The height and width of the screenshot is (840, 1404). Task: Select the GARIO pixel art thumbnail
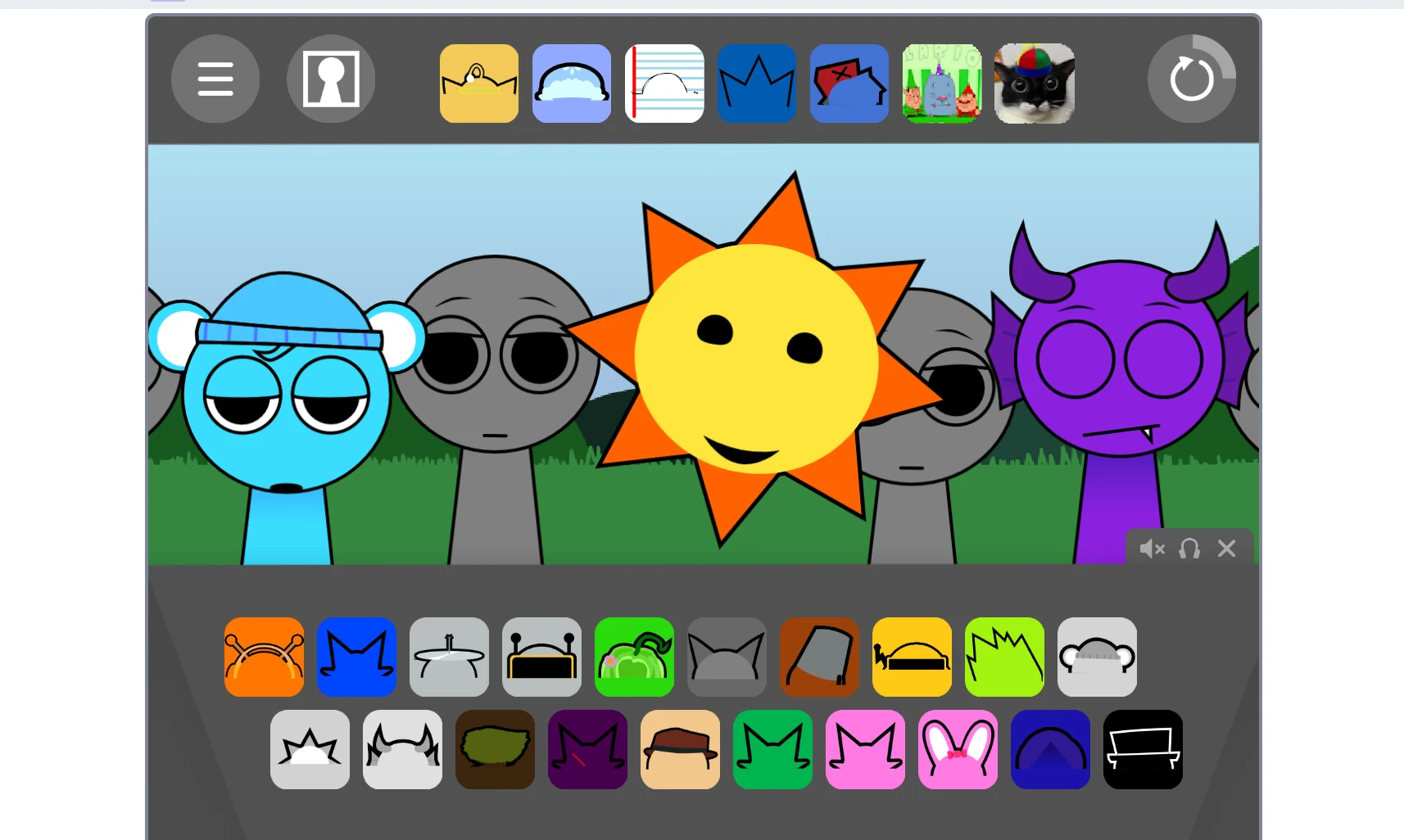(941, 83)
